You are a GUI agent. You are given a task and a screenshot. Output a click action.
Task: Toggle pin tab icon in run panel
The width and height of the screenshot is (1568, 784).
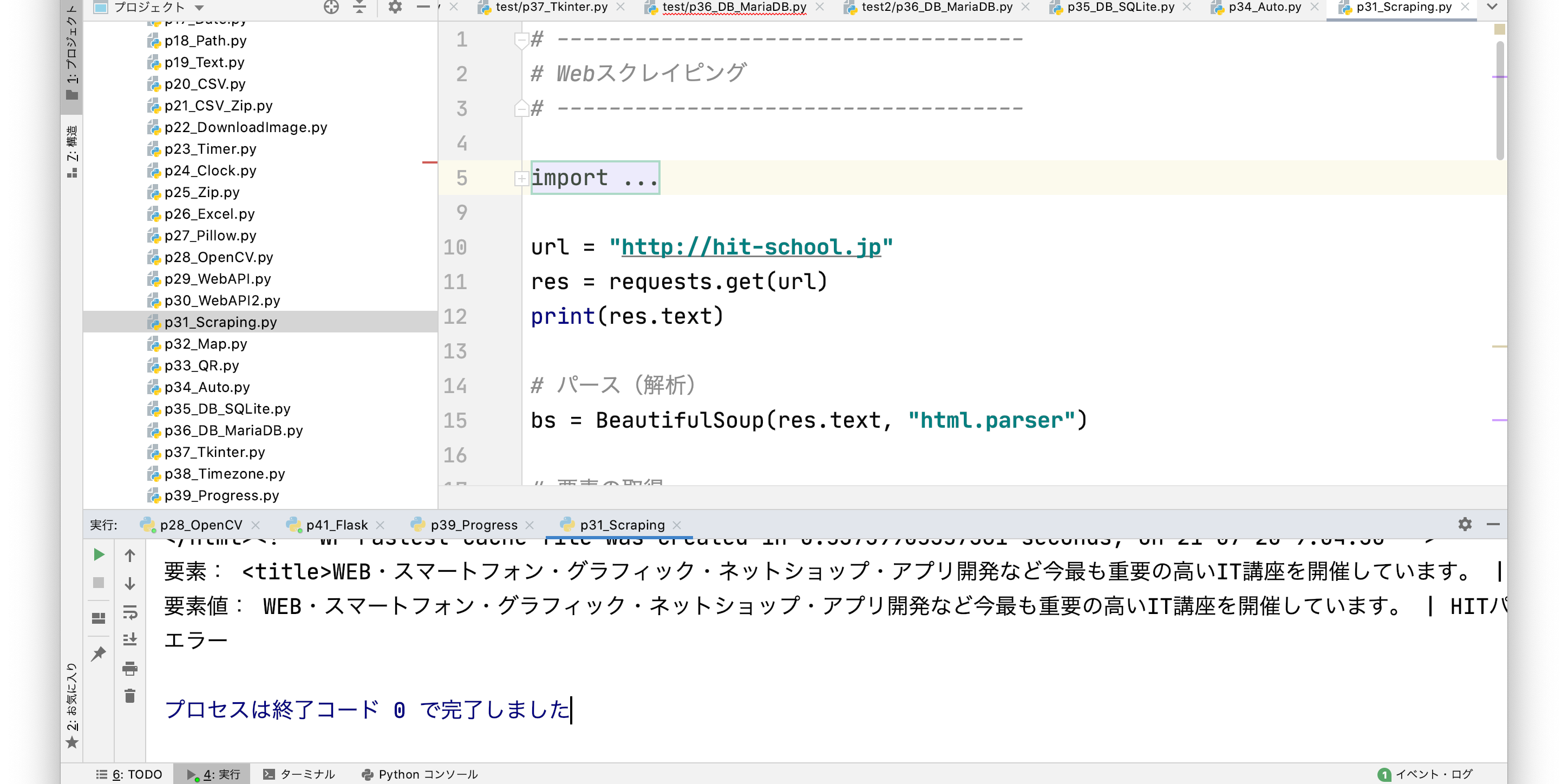99,654
